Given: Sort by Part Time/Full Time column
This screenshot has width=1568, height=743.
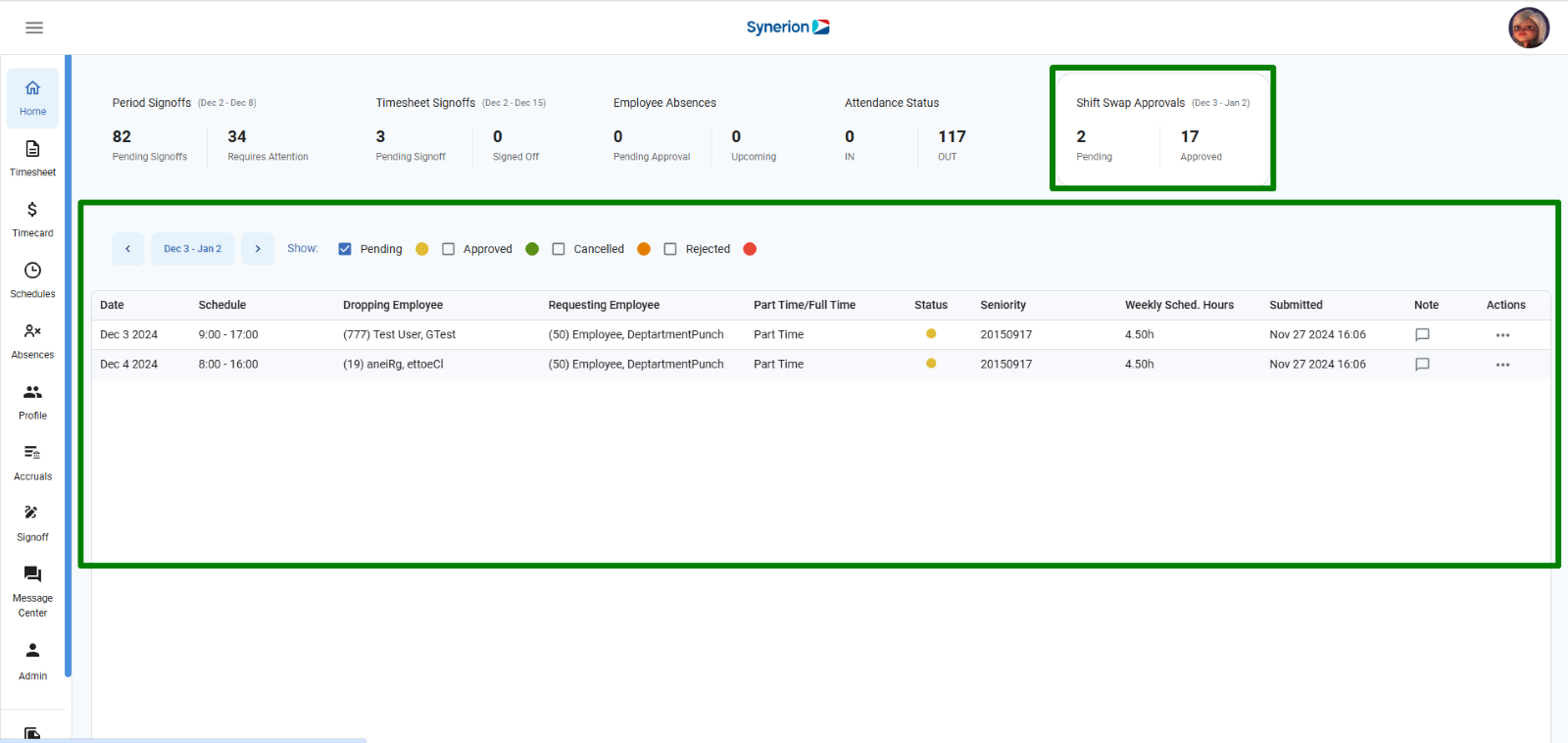Looking at the screenshot, I should (x=805, y=305).
